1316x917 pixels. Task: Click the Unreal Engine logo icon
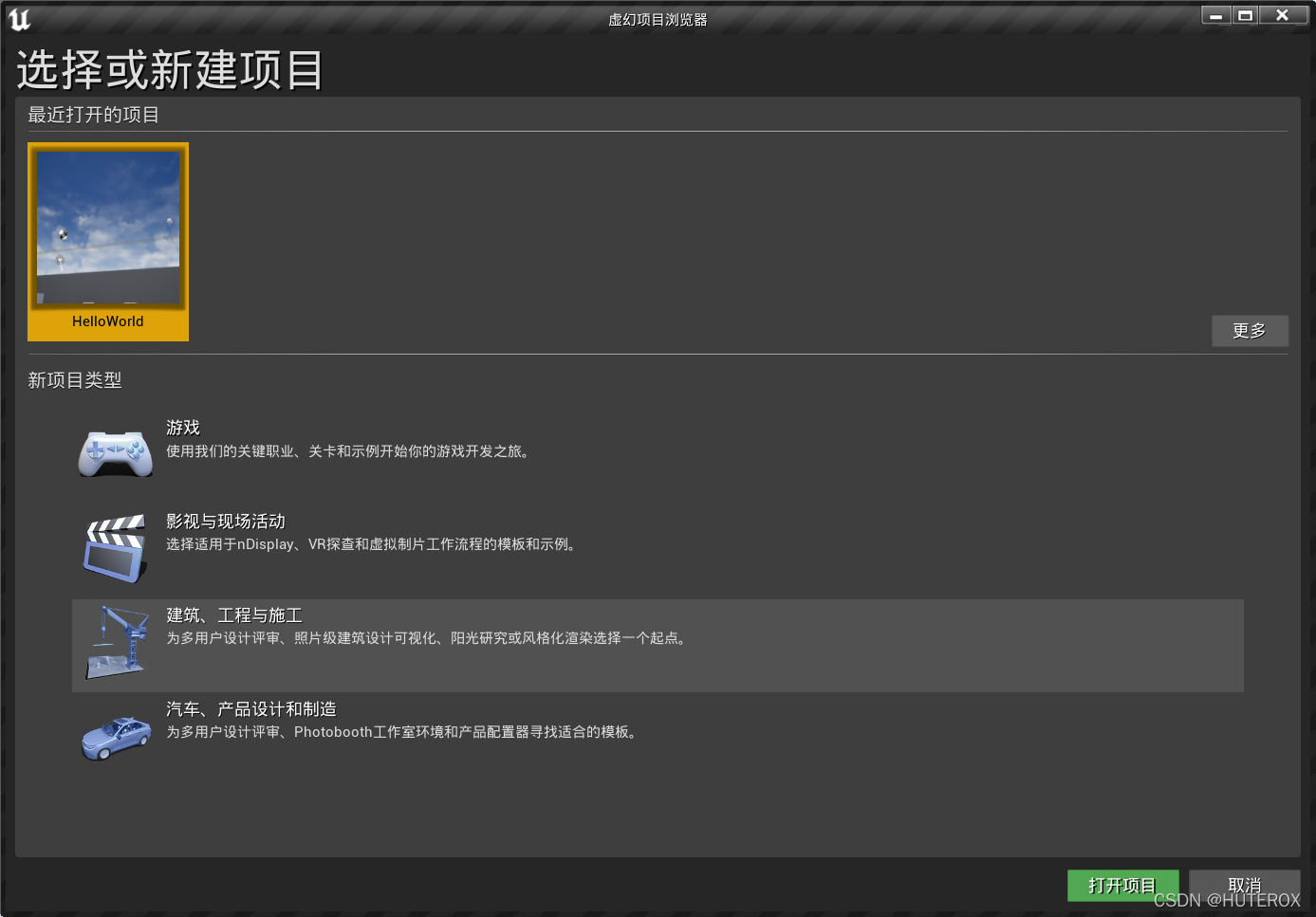20,19
